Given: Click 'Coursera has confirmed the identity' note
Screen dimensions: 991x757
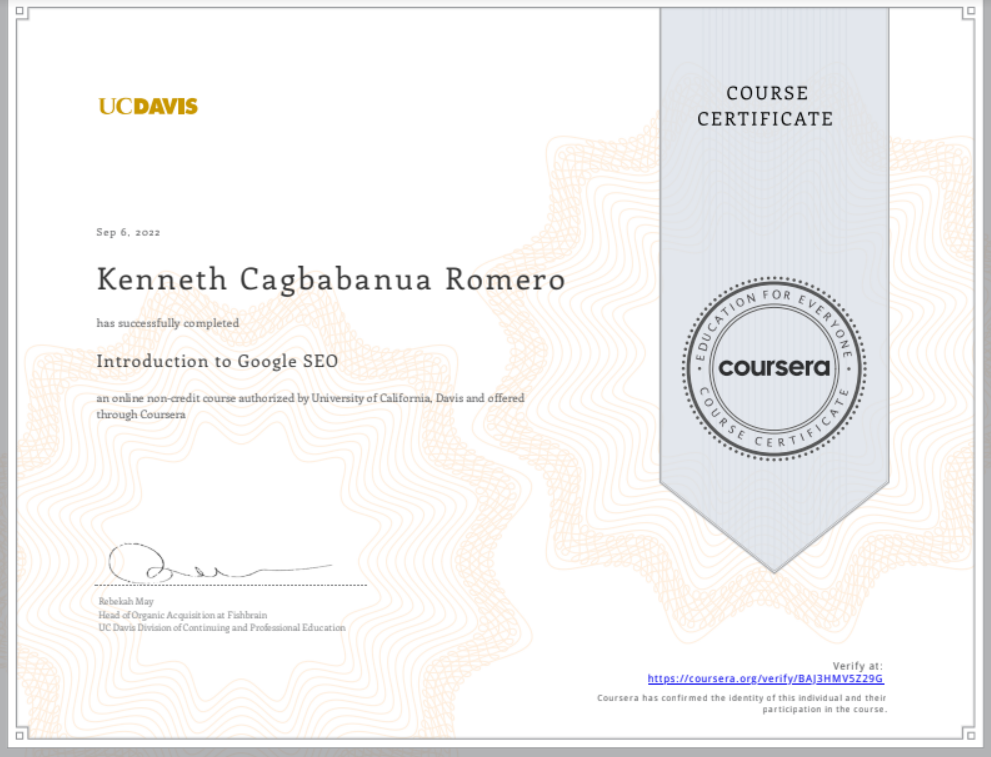Looking at the screenshot, I should point(742,704).
